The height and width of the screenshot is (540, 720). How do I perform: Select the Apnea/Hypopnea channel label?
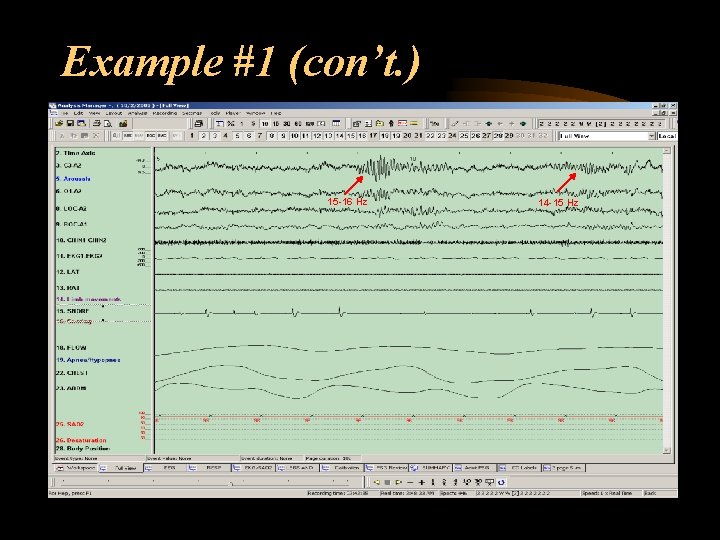[88, 360]
